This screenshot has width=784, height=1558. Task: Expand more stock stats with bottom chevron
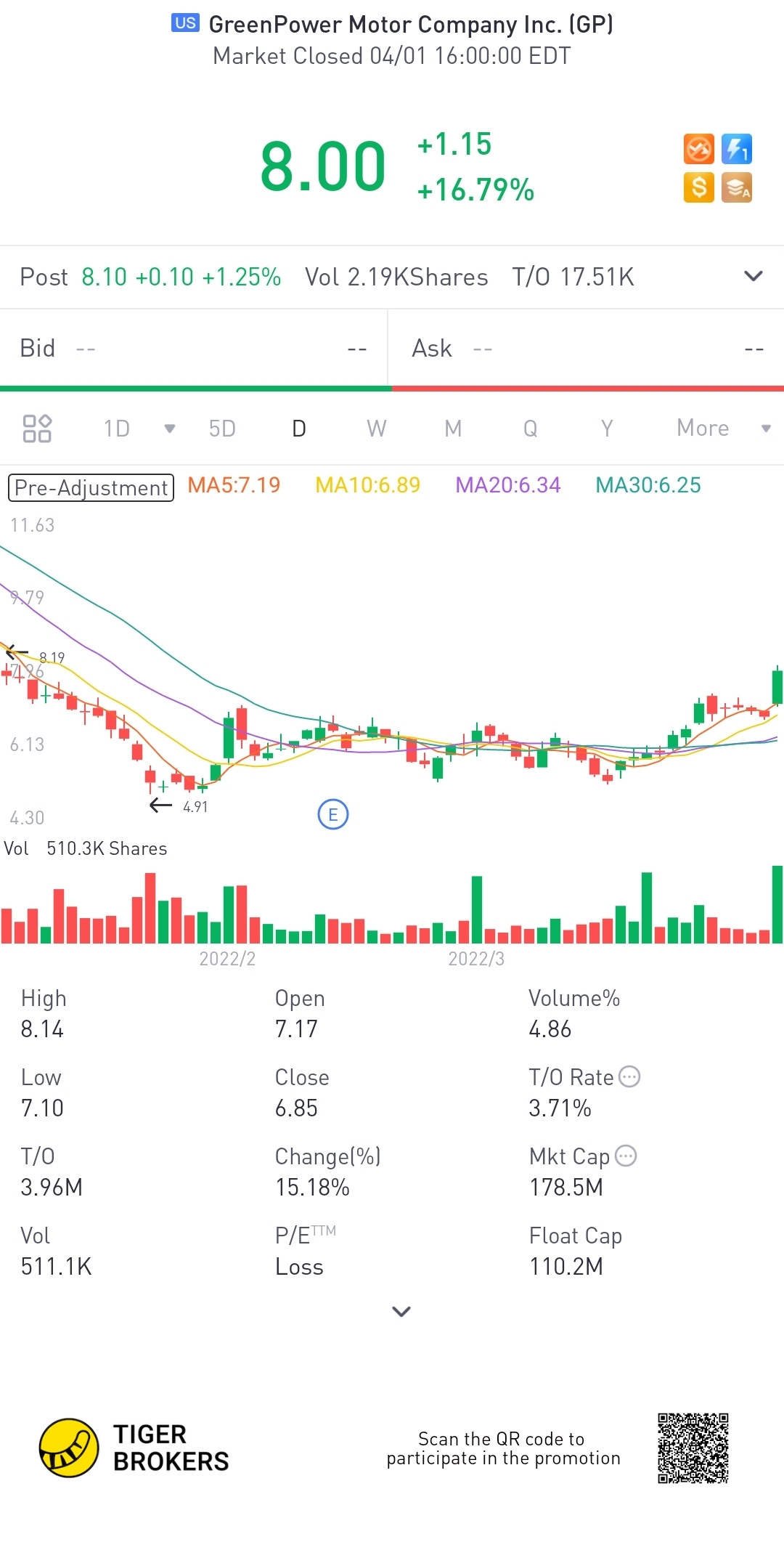(x=401, y=1311)
